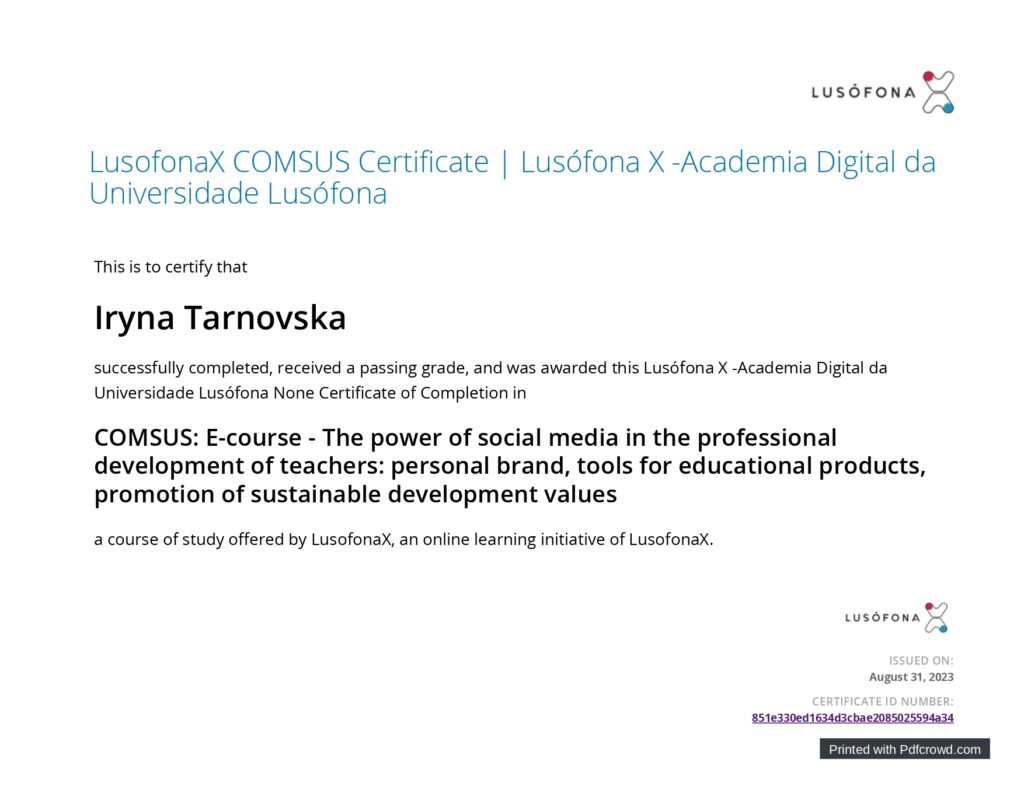
Task: Select the name Iryna Tarnovska
Action: click(x=220, y=318)
